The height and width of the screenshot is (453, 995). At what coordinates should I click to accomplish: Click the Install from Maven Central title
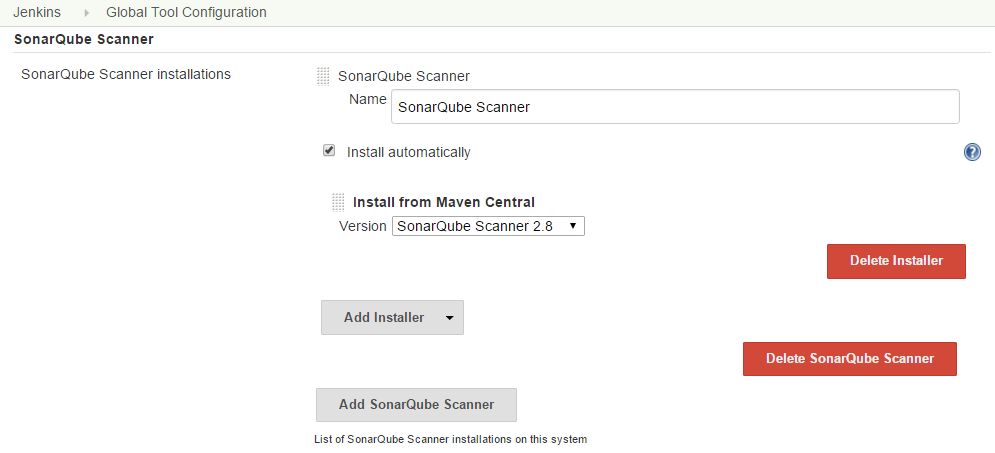coord(444,202)
